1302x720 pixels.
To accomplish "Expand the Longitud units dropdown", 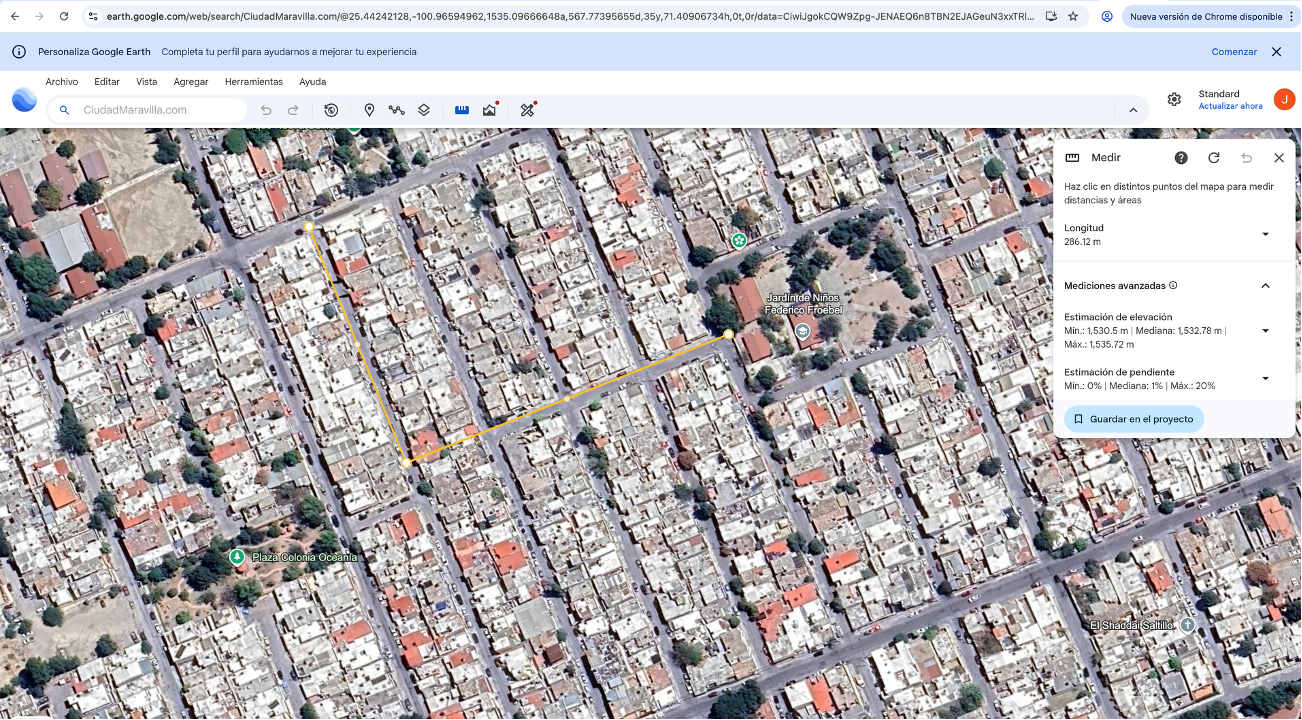I will tap(1265, 235).
